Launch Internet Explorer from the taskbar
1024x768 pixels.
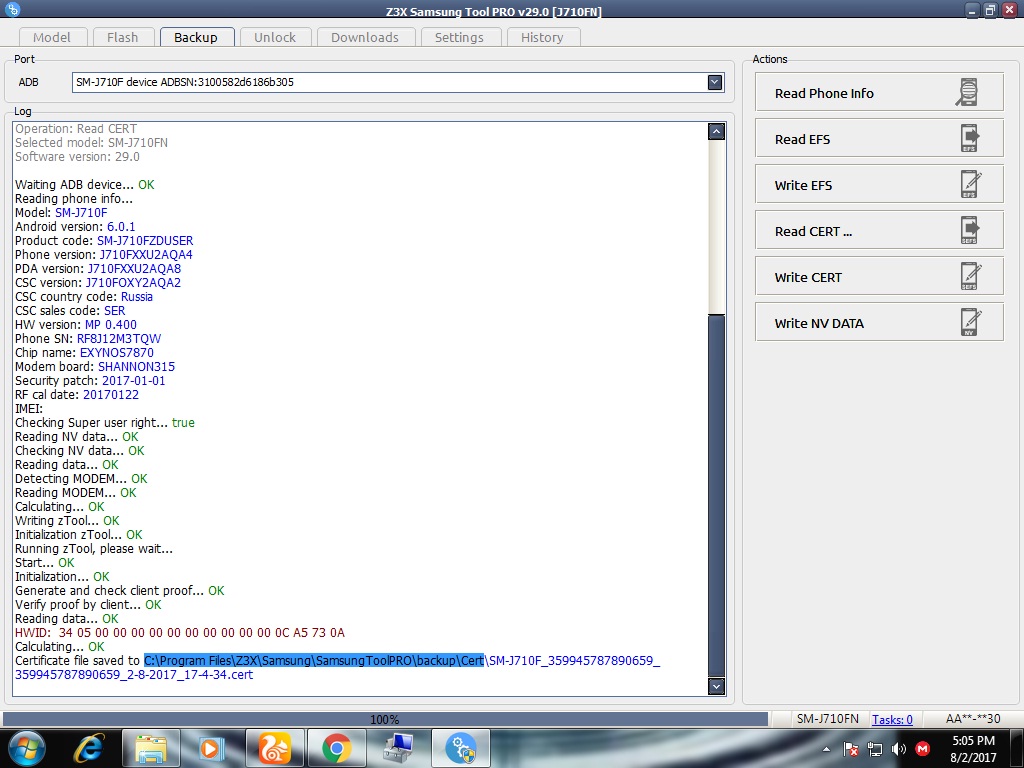[x=89, y=748]
